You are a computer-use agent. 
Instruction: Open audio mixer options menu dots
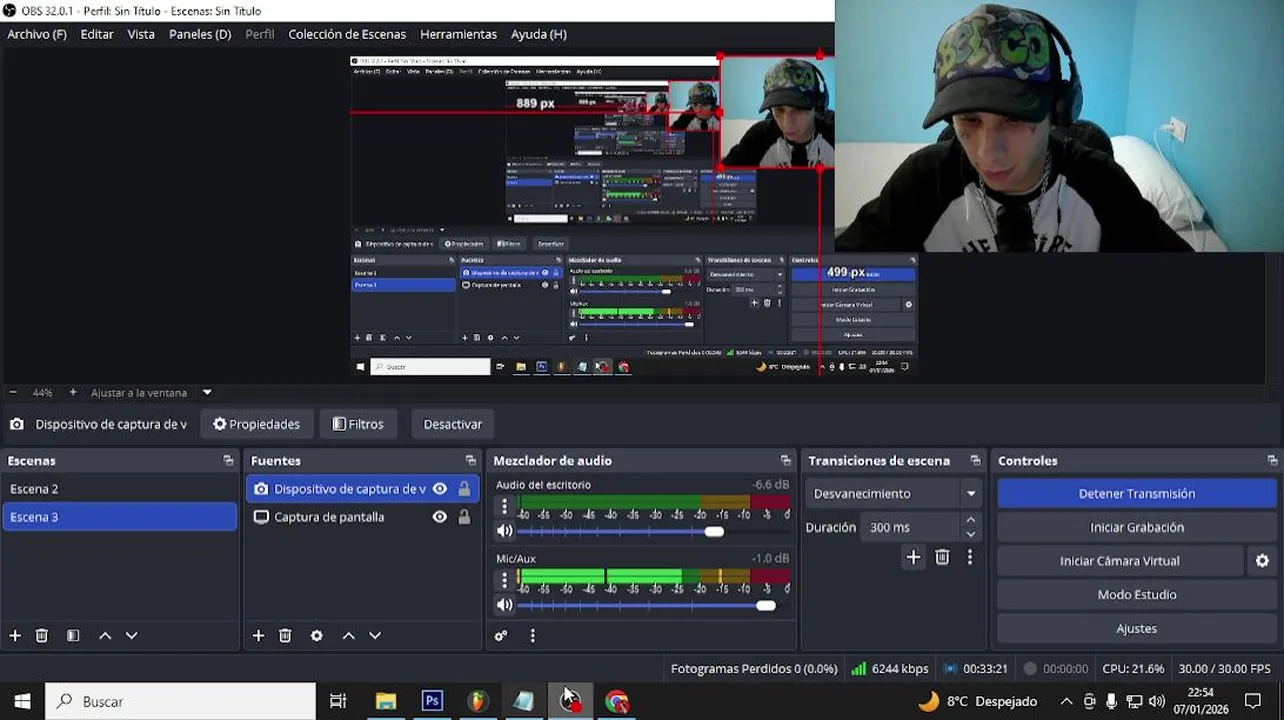click(x=532, y=635)
